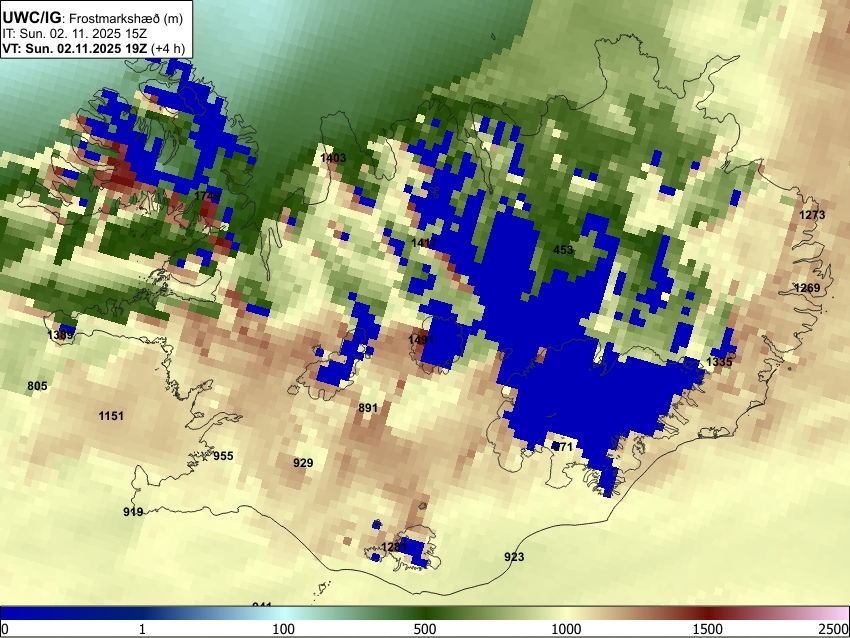Image resolution: width=850 pixels, height=638 pixels.
Task: Click the 453 value on the map
Action: coord(563,249)
